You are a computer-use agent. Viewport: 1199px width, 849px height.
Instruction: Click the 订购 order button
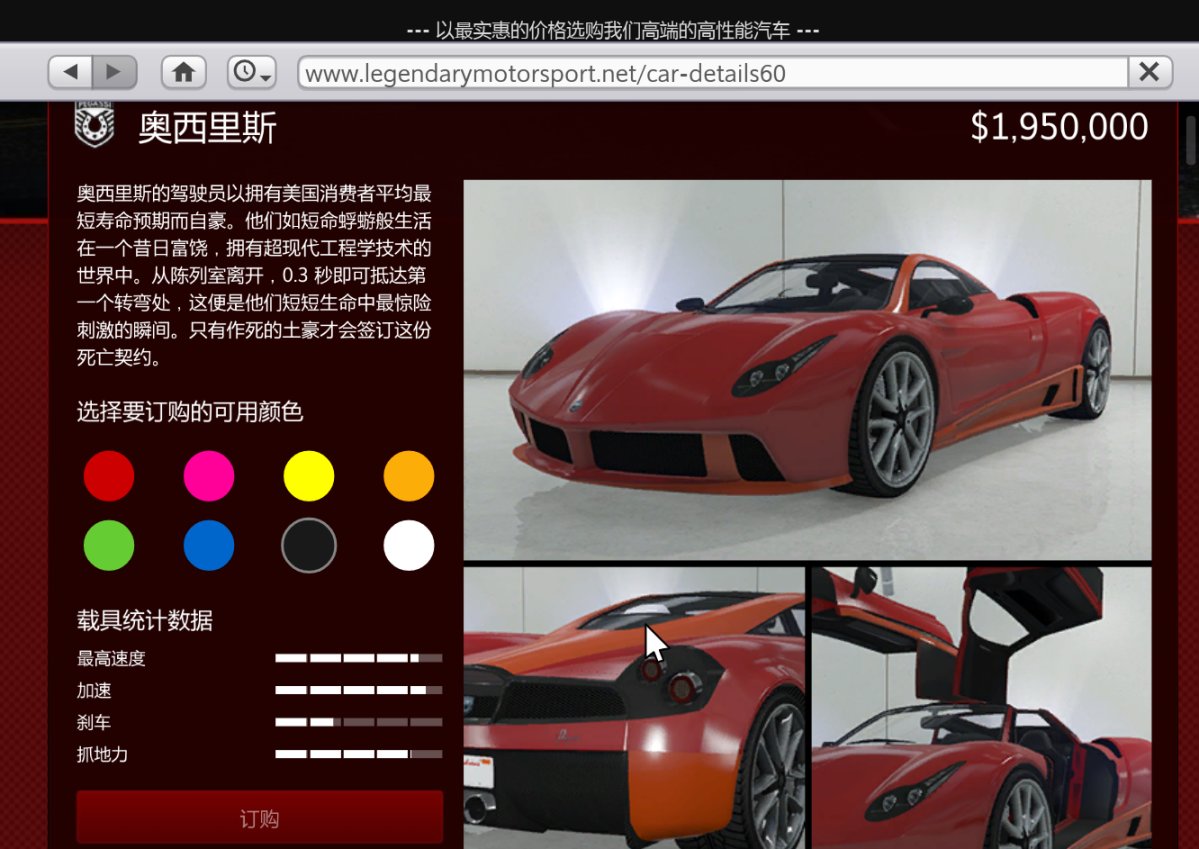[260, 818]
